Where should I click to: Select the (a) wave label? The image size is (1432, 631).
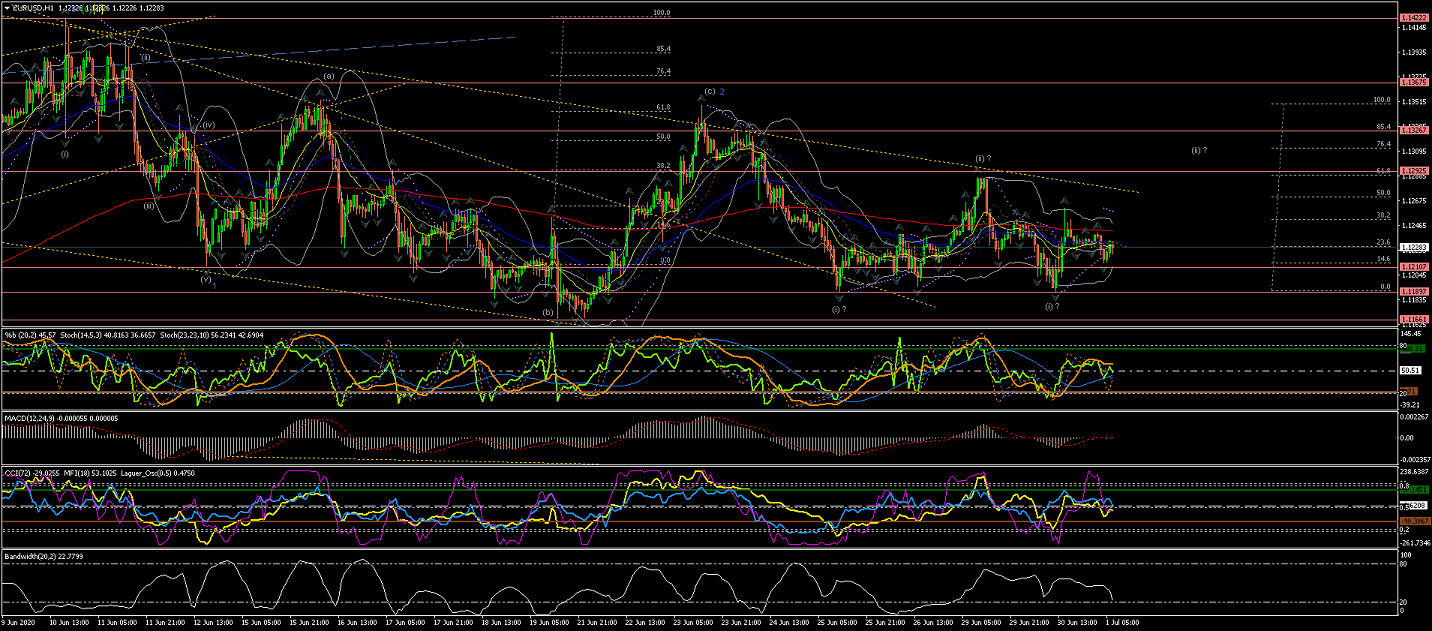pyautogui.click(x=327, y=77)
